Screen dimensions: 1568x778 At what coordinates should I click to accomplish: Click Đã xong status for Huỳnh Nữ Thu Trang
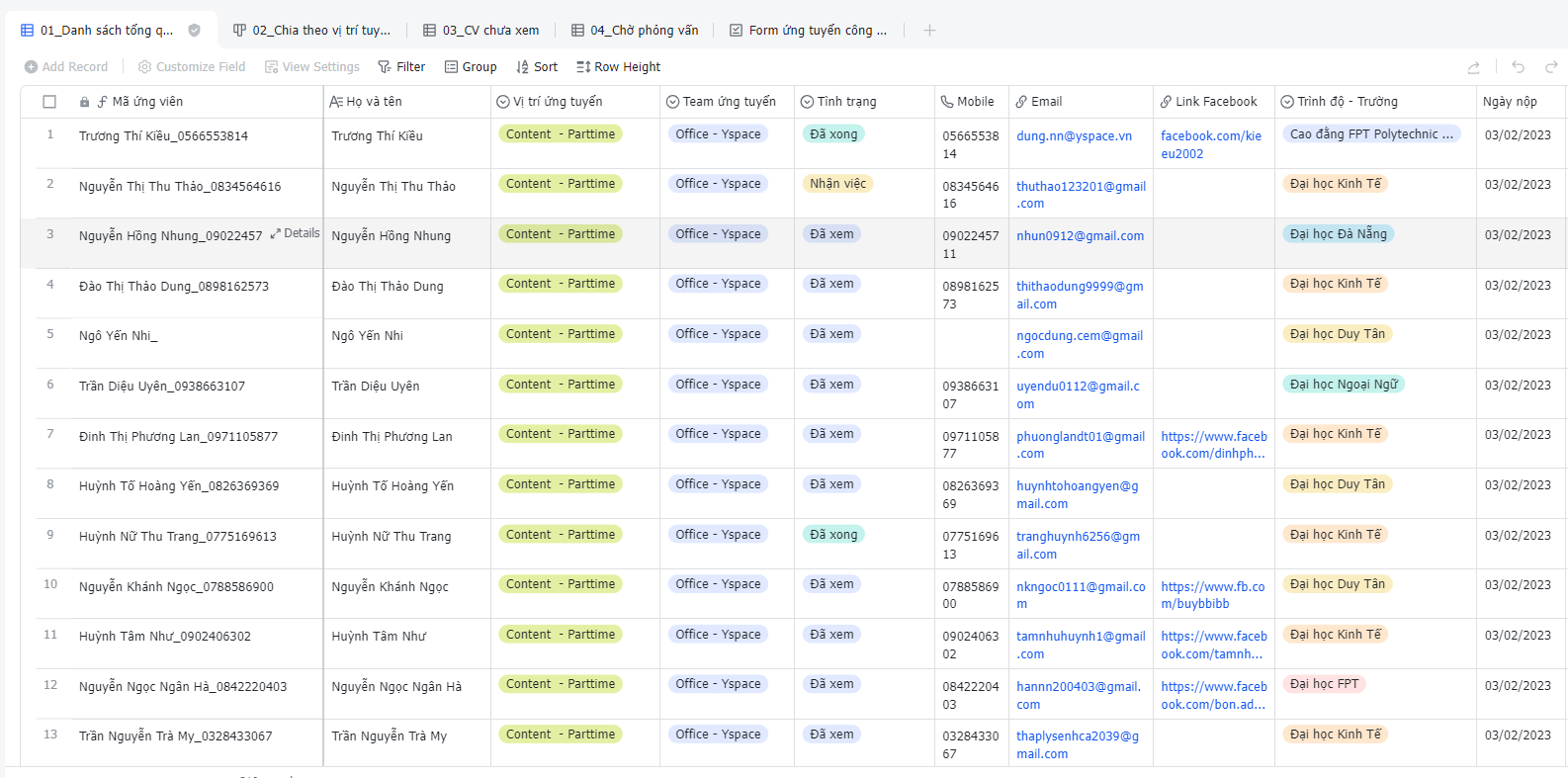point(833,535)
